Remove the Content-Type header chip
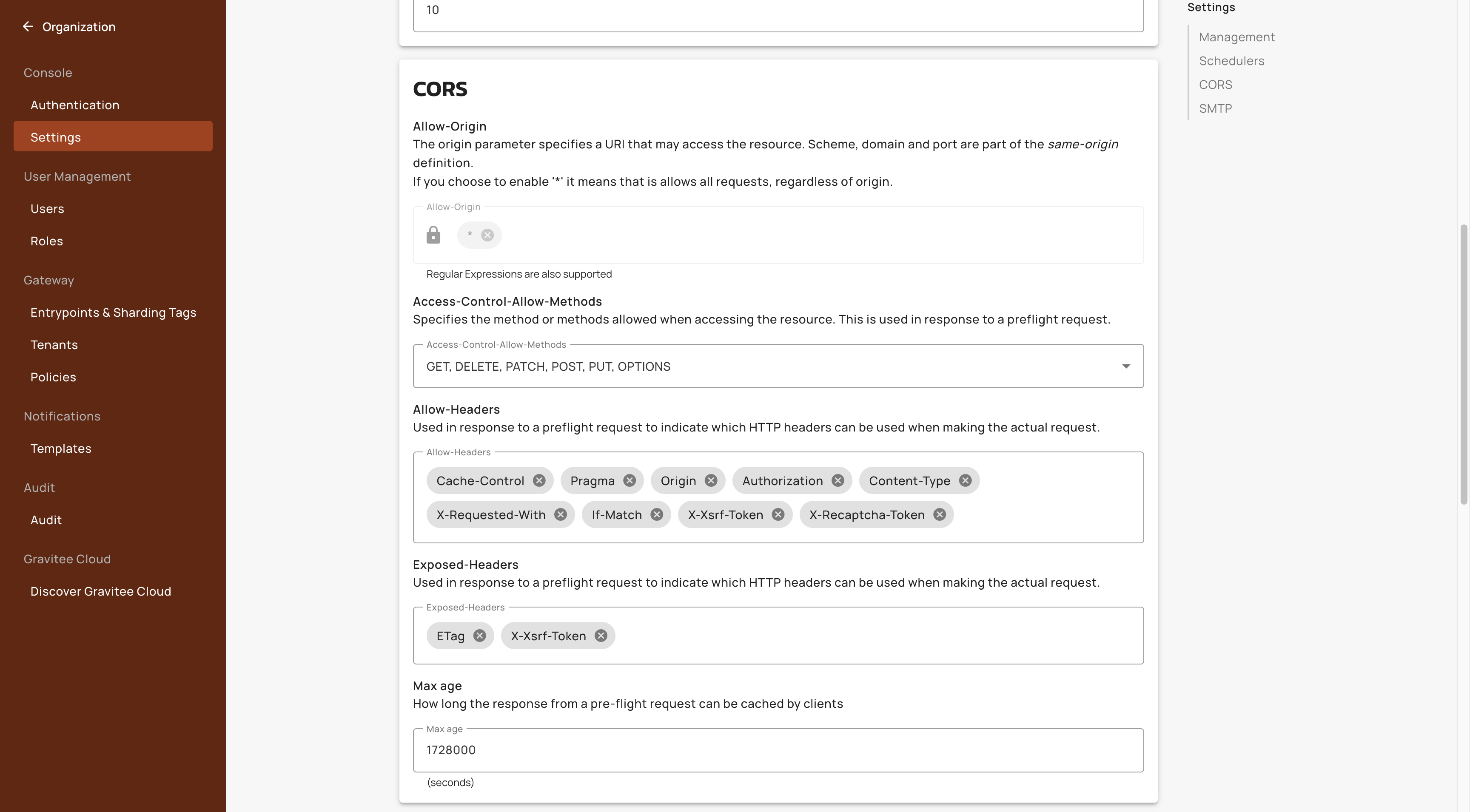 965,481
